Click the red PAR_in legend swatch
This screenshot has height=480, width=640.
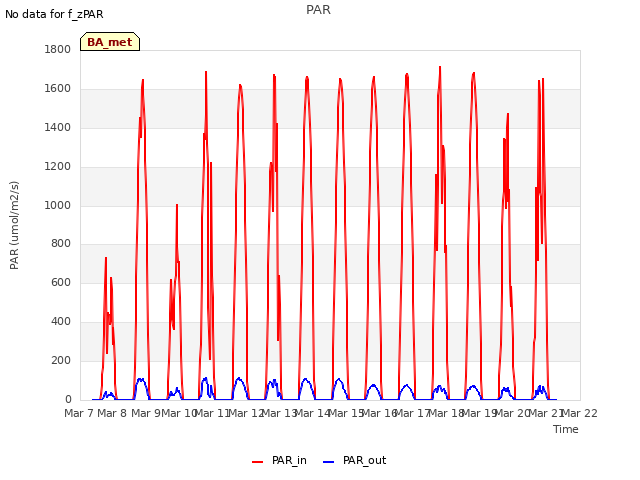[258, 462]
